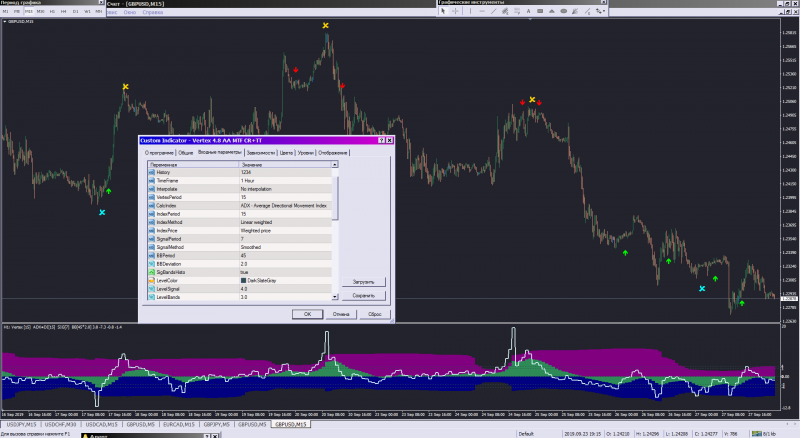Screen dimensions: 800x438
Task: Activate the crosshair tool
Action: 455,11
